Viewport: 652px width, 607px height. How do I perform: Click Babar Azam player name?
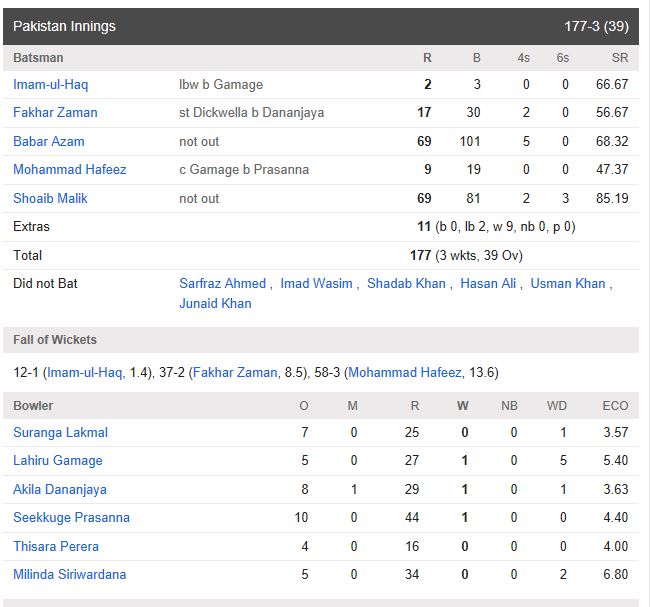[49, 141]
